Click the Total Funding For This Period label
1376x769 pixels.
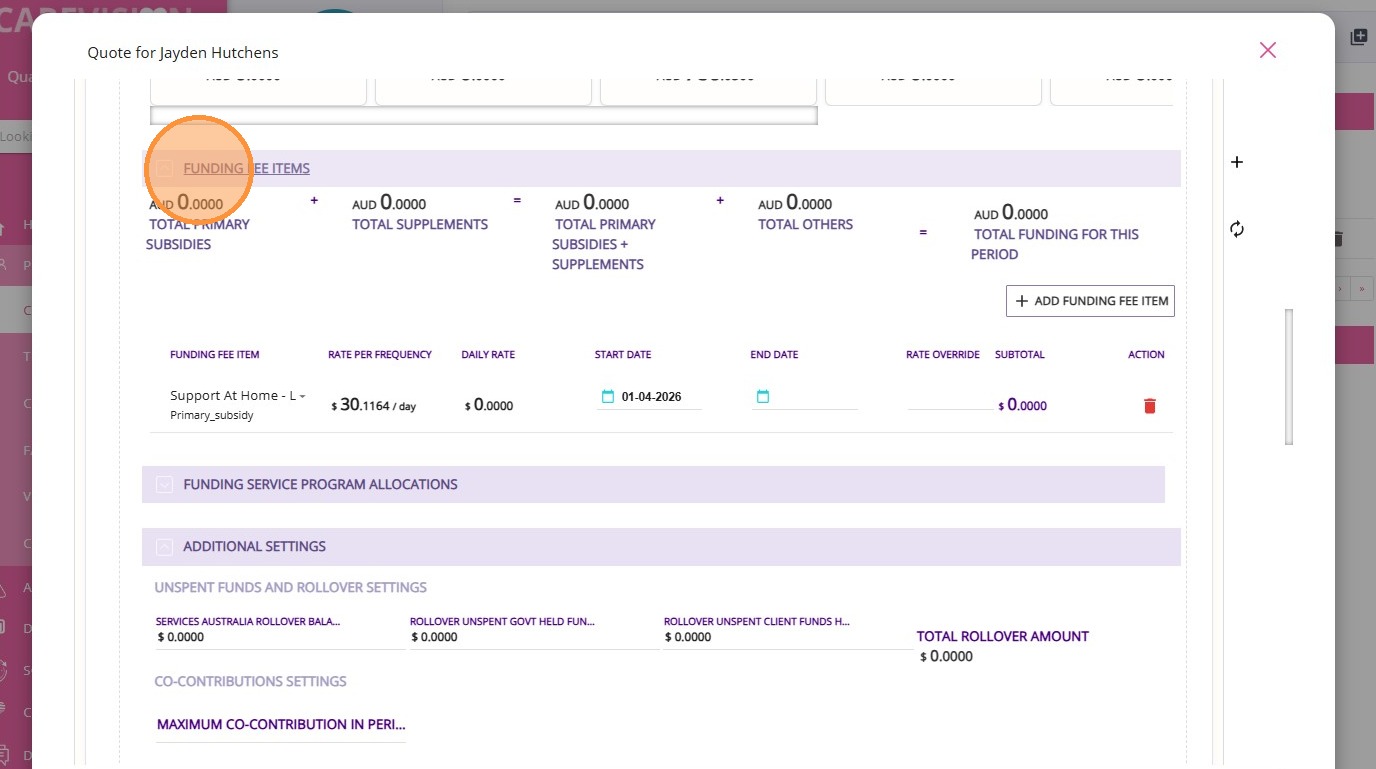(1055, 244)
